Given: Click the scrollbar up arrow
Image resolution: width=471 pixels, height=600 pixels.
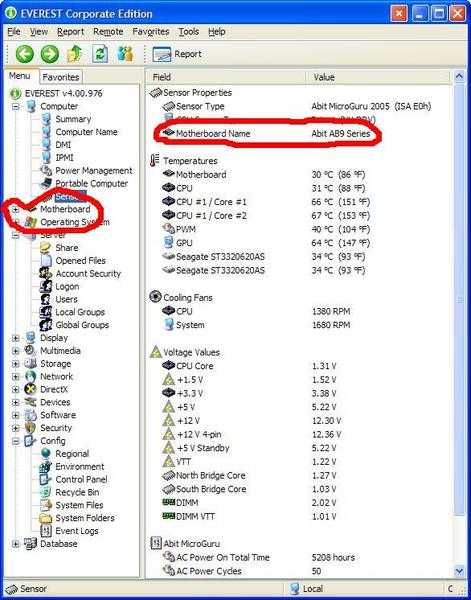Looking at the screenshot, I should 459,77.
